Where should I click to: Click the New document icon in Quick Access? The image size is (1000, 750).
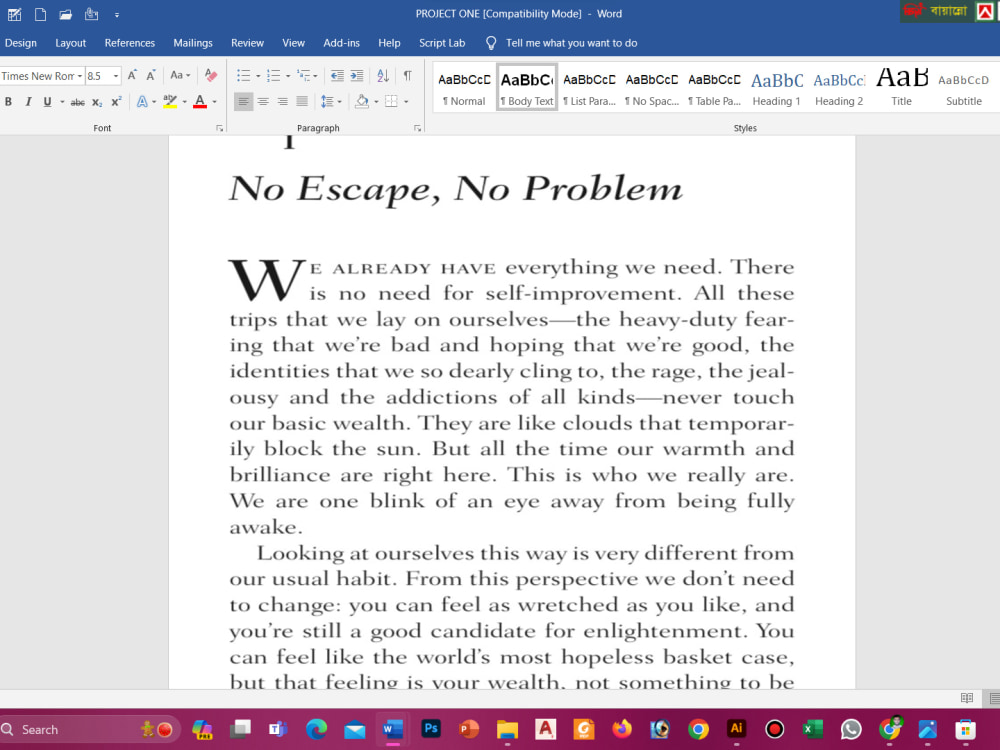(40, 14)
